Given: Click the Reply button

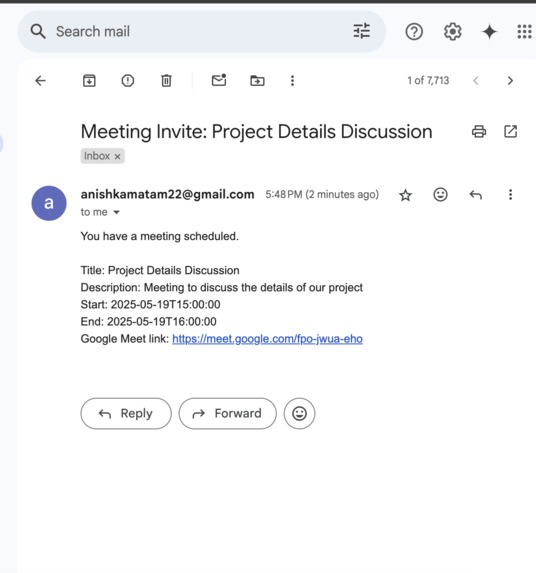Looking at the screenshot, I should click(x=126, y=413).
